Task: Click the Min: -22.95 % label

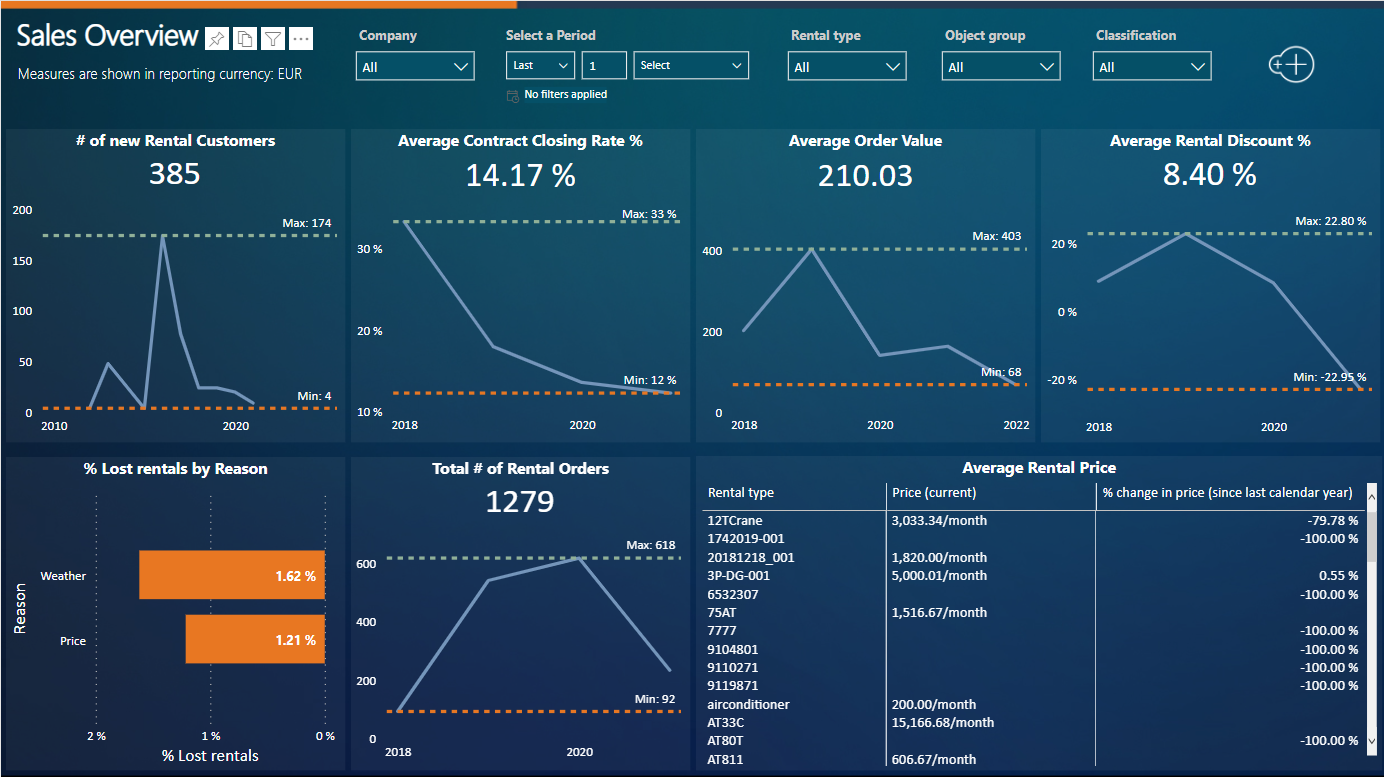Action: pos(1330,377)
